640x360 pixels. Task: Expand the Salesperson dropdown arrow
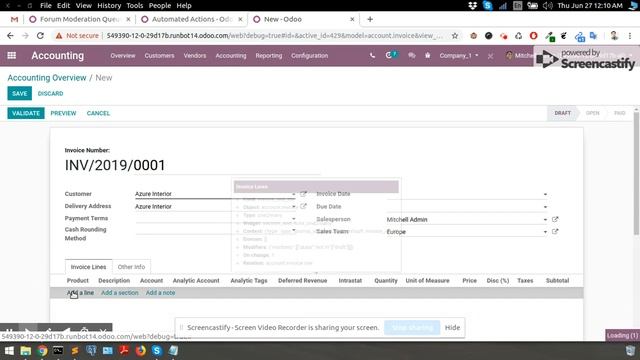click(x=545, y=220)
